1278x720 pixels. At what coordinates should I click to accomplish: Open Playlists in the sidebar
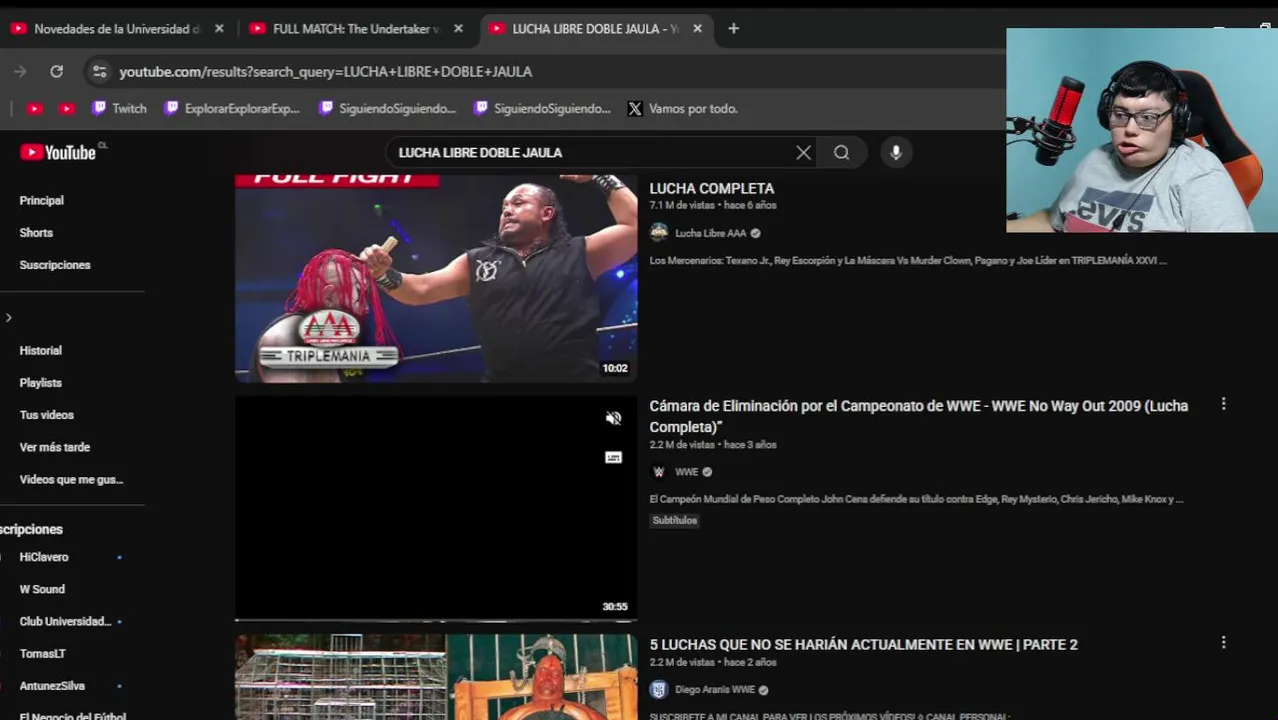point(41,382)
